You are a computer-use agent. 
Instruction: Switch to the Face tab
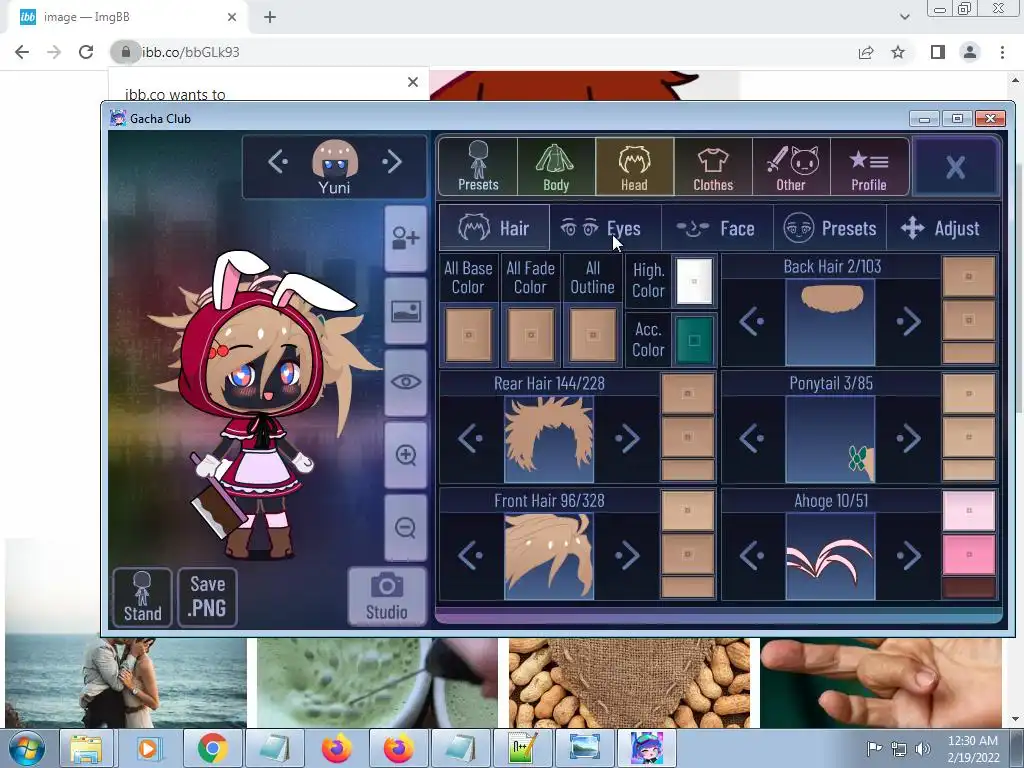[x=717, y=228]
